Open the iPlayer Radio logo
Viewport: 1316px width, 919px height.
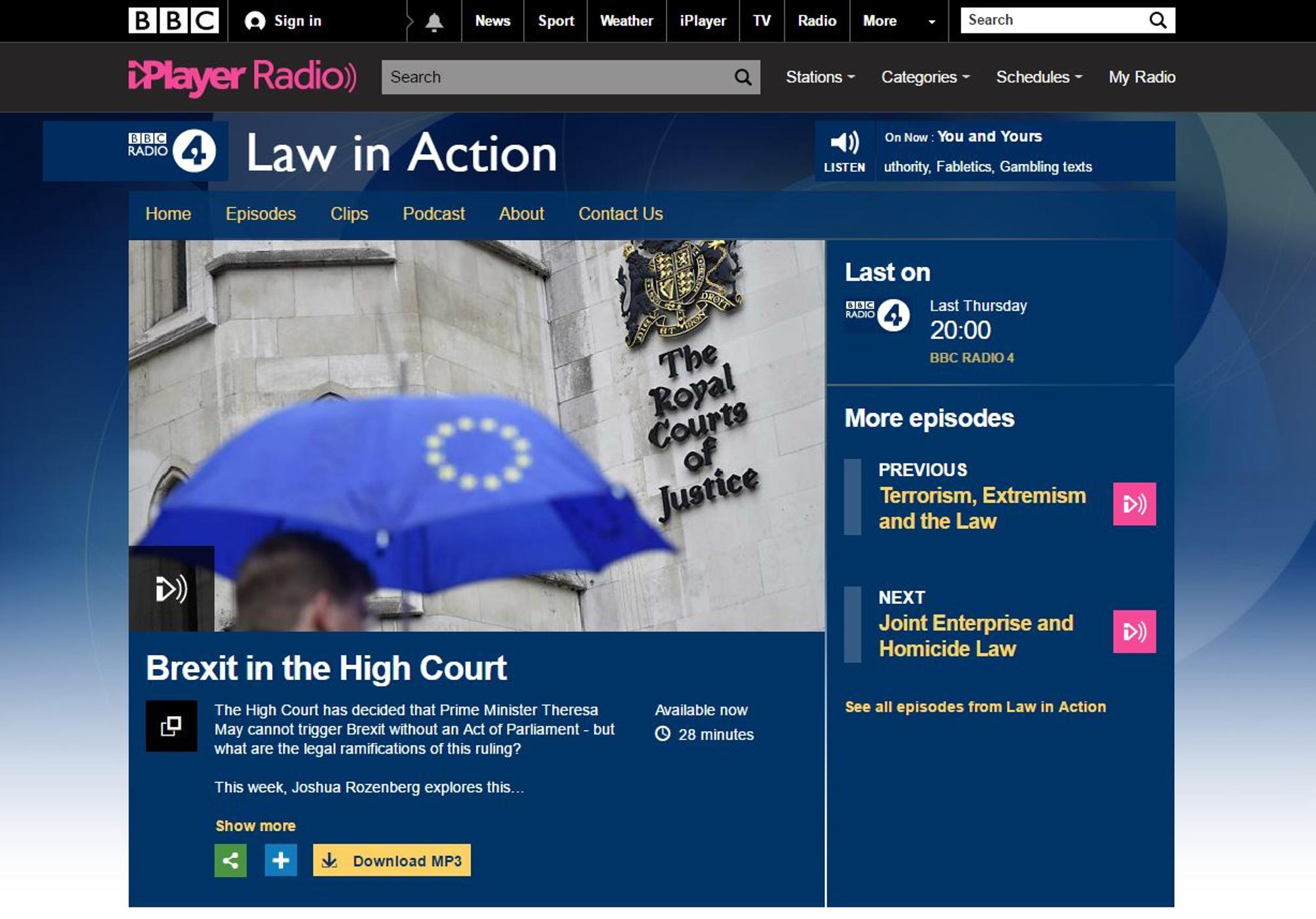point(242,77)
